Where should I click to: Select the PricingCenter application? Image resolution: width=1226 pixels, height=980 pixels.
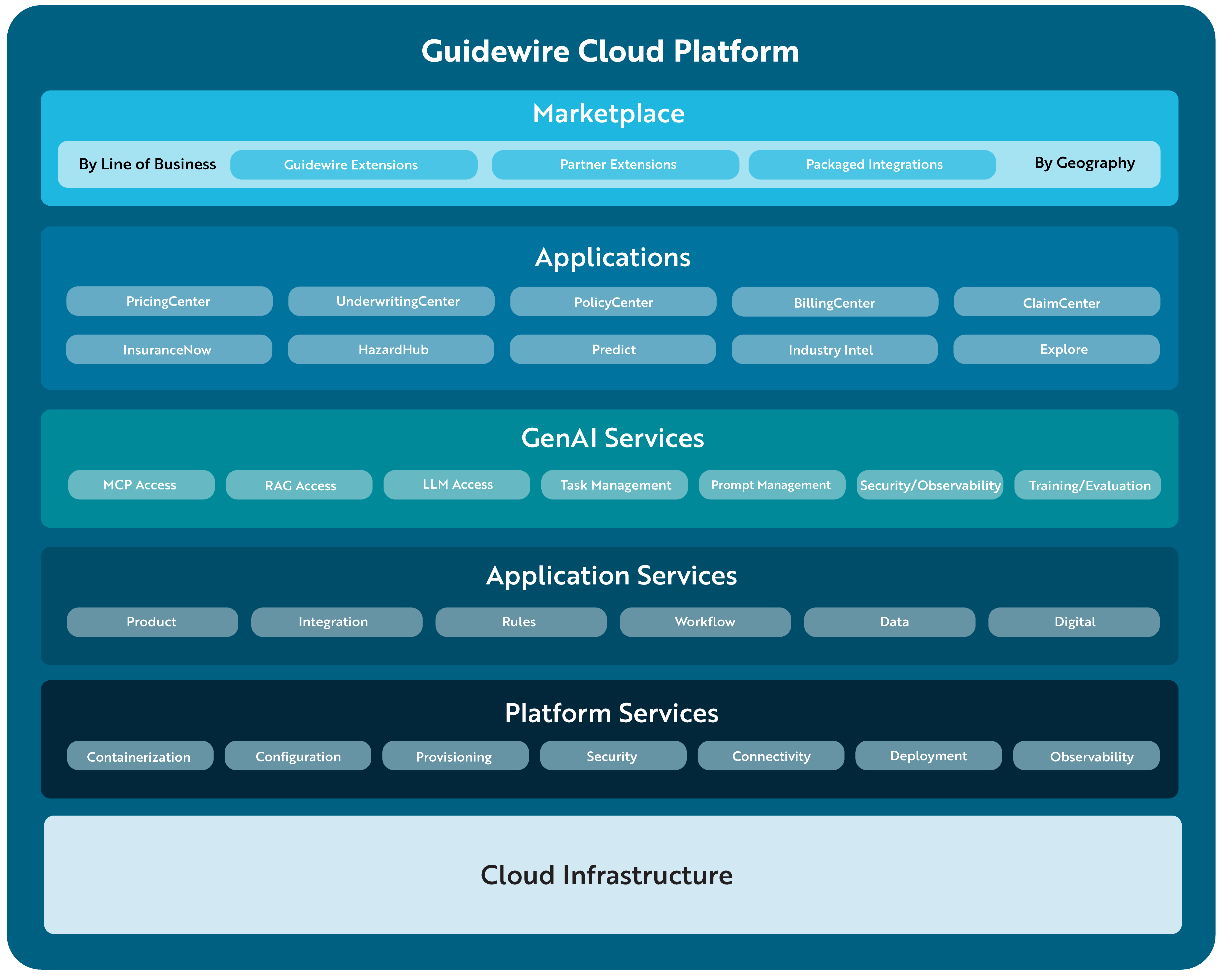(x=169, y=301)
